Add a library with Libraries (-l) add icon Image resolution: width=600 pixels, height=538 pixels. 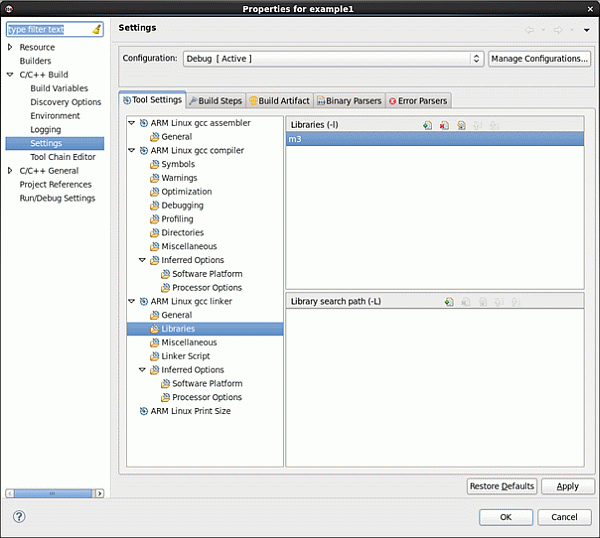pos(427,125)
